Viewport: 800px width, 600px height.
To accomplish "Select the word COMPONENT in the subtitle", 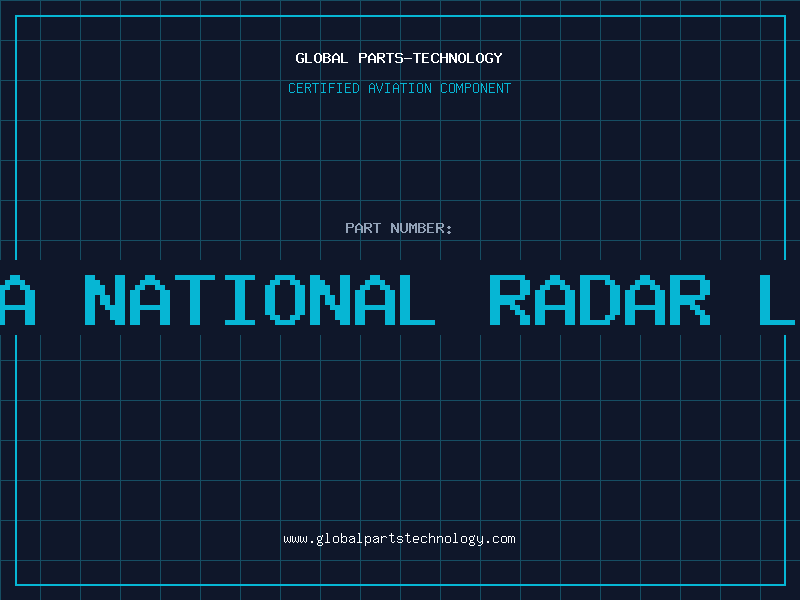I will [476, 88].
